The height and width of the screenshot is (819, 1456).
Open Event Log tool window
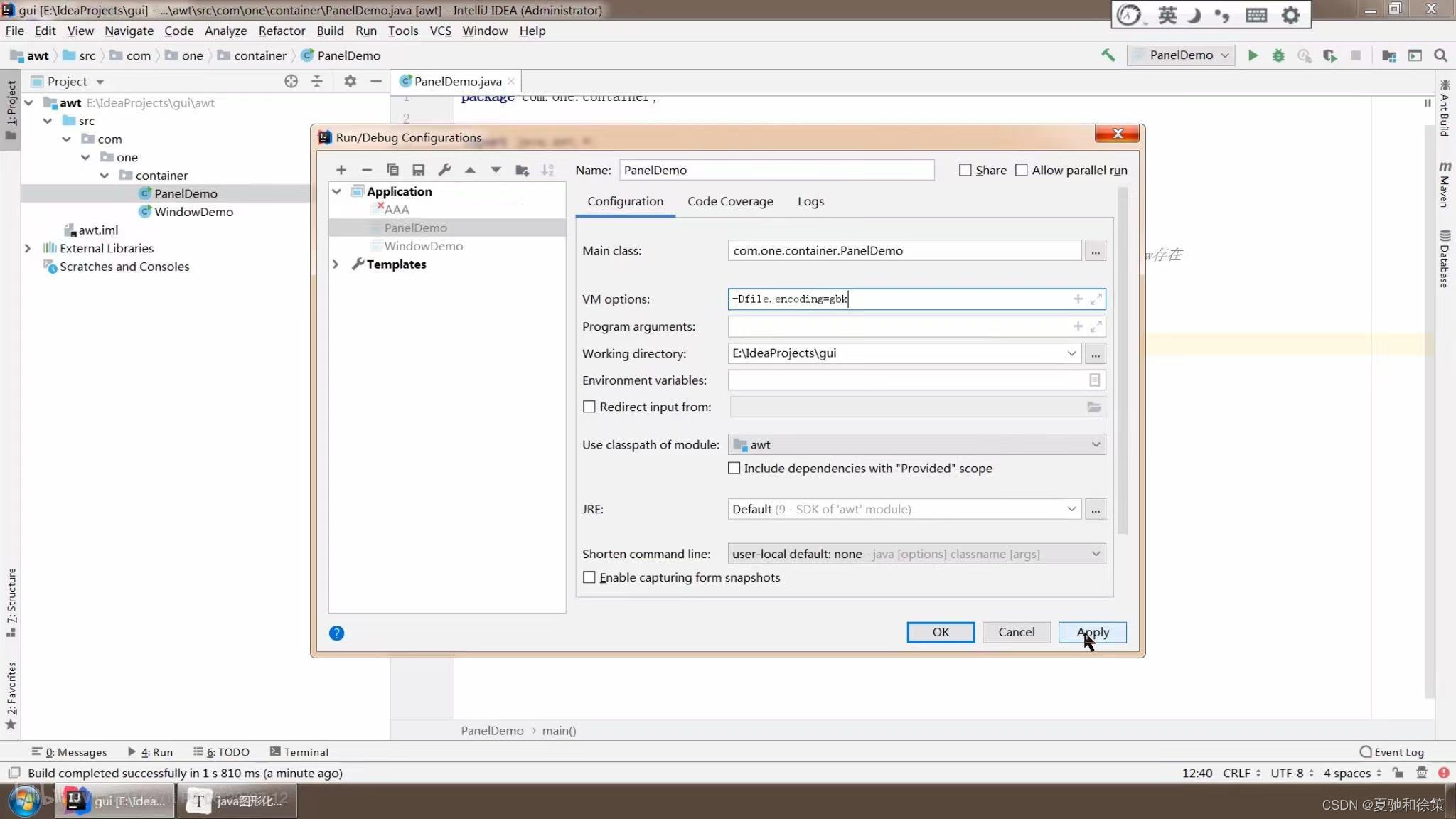click(1392, 752)
